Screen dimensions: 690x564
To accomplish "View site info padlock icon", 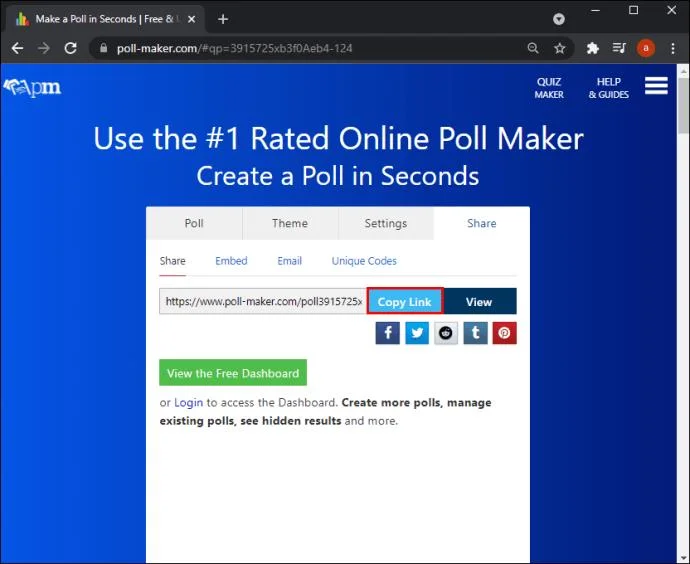I will 103,48.
